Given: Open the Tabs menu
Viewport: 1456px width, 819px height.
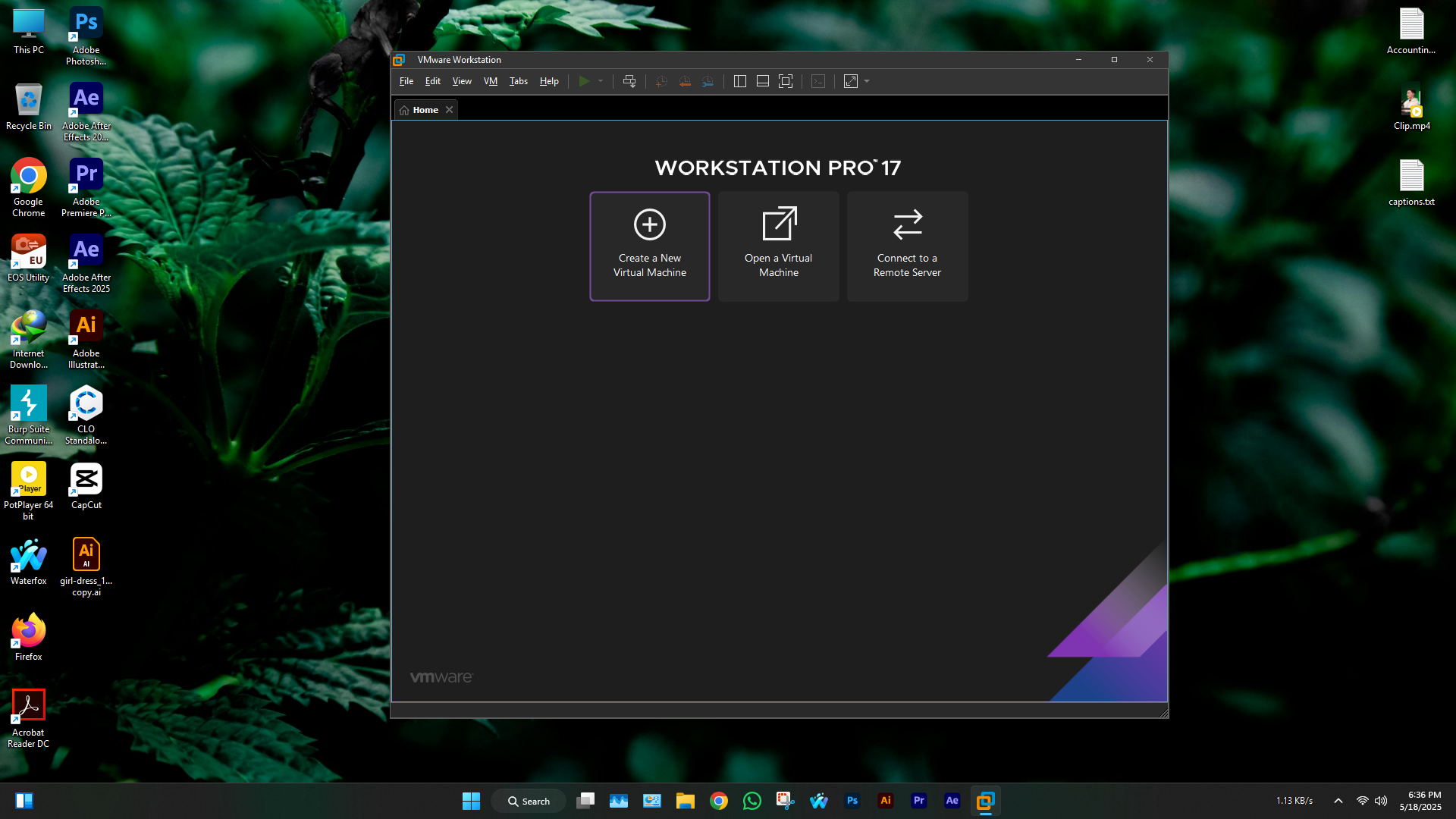Looking at the screenshot, I should (x=518, y=81).
